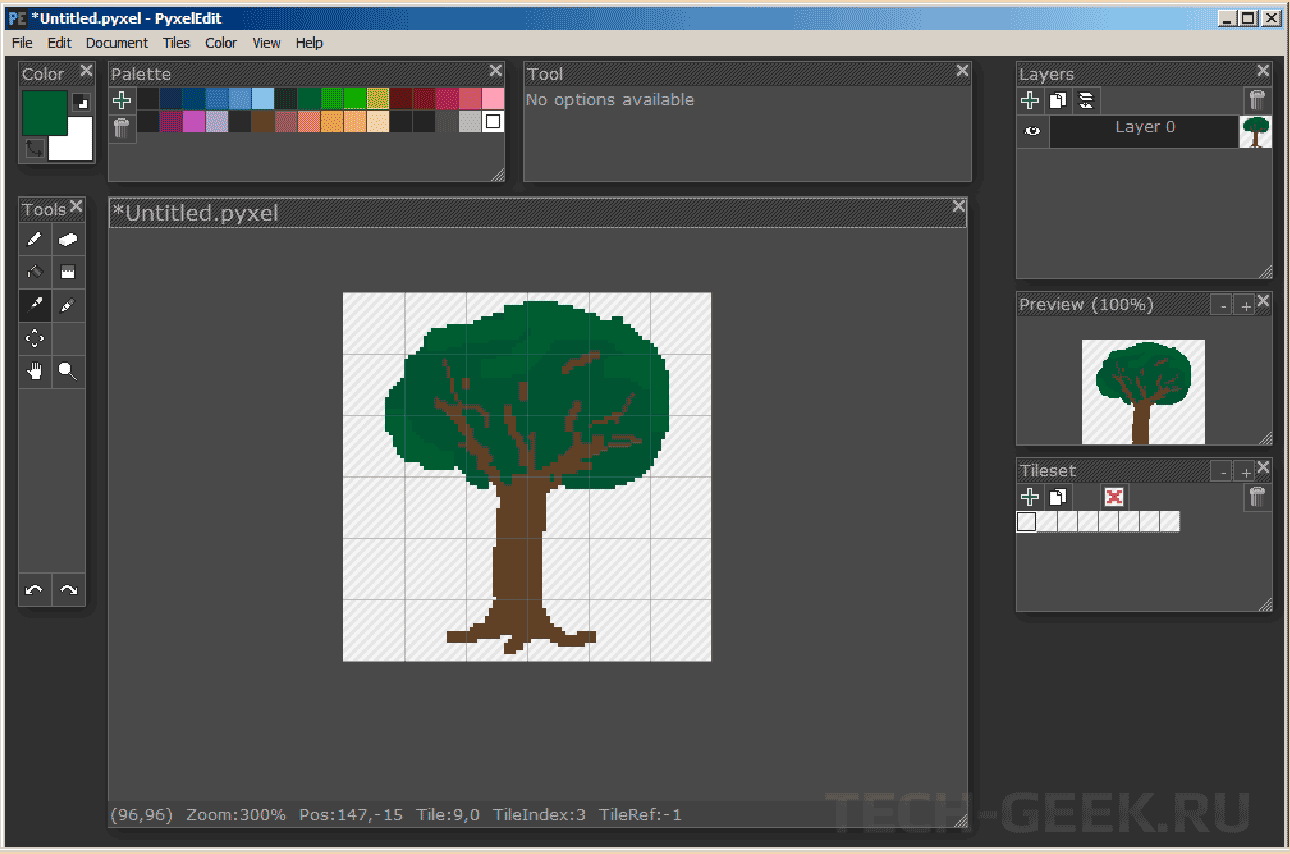Select the Eraser tool
This screenshot has height=854, width=1290.
[x=68, y=239]
